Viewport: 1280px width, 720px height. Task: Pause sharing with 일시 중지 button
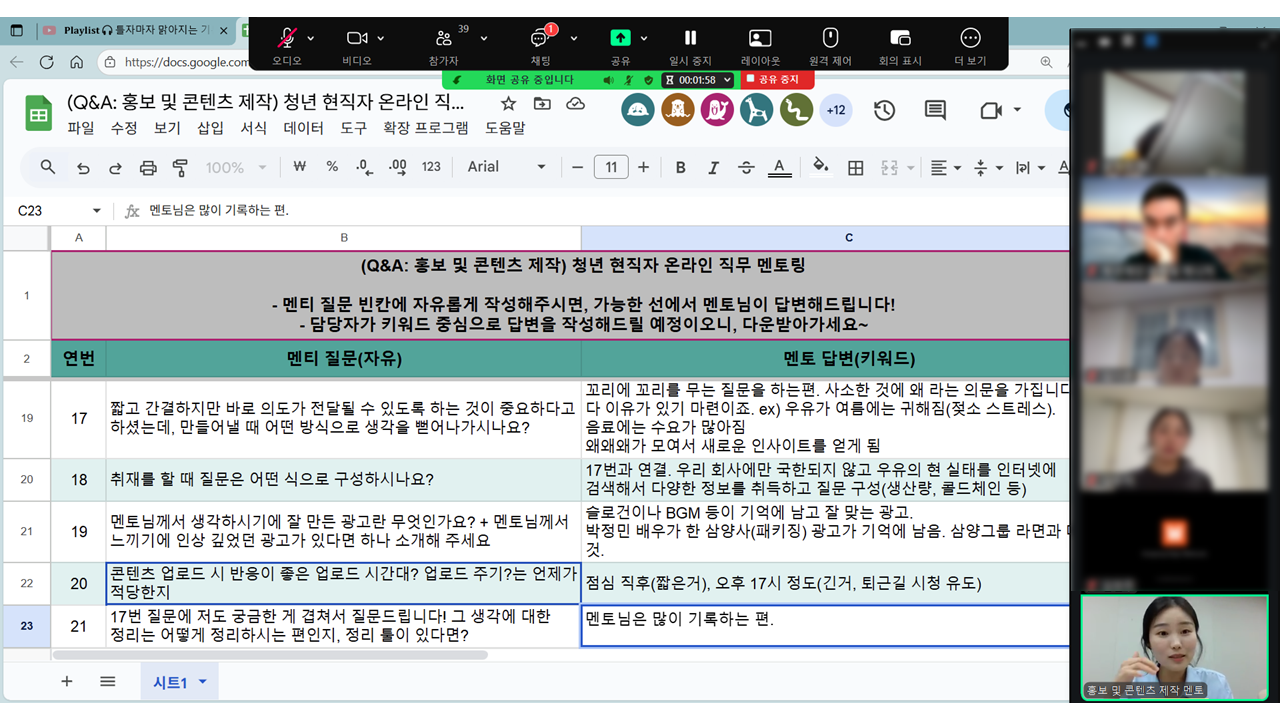pos(690,44)
